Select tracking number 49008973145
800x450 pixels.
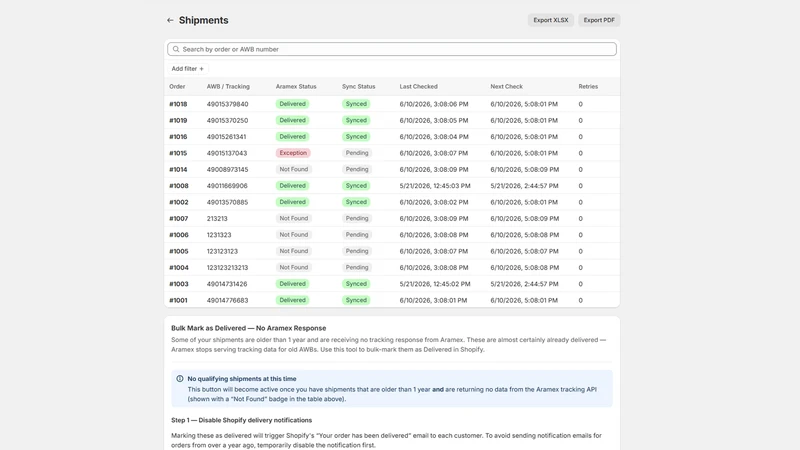(x=228, y=169)
